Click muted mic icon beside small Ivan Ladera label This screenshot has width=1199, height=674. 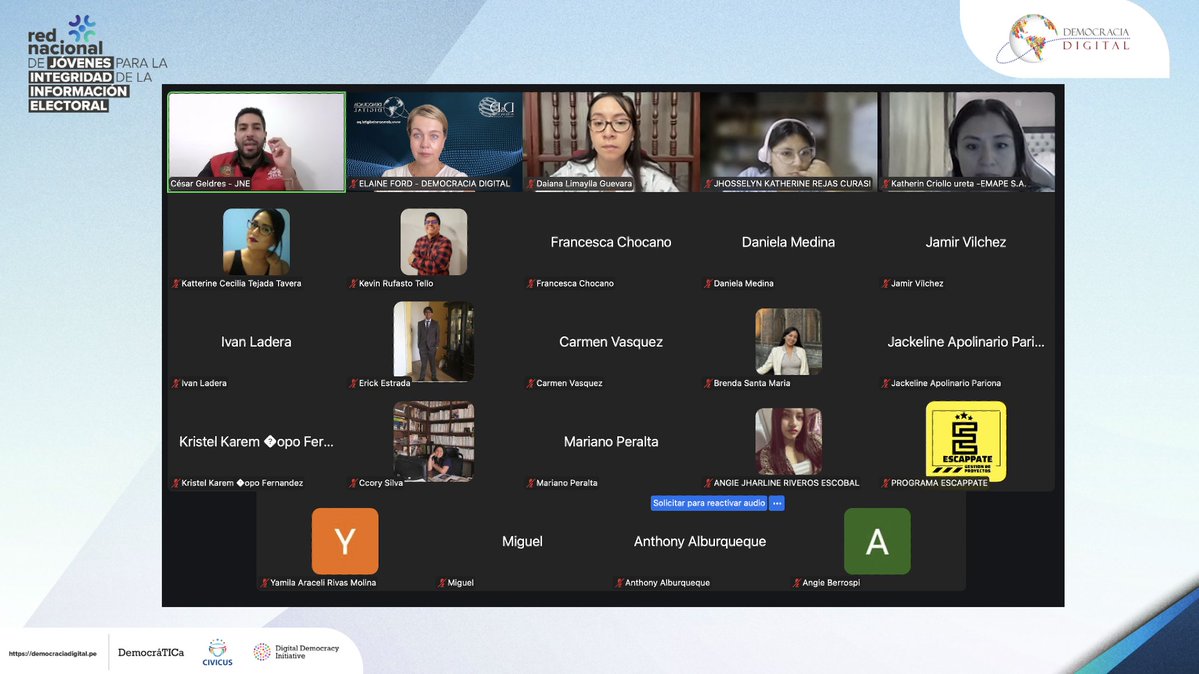[x=176, y=383]
